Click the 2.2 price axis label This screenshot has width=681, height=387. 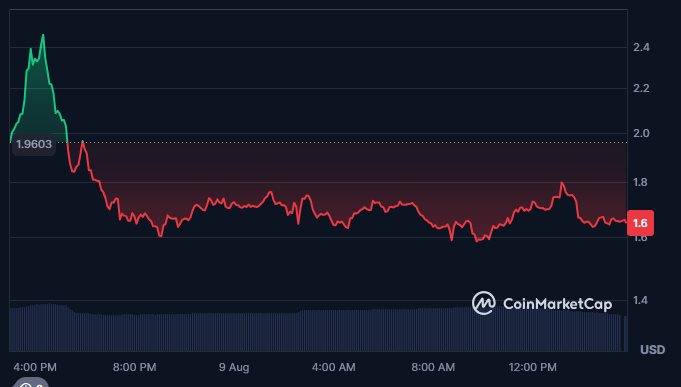point(641,89)
